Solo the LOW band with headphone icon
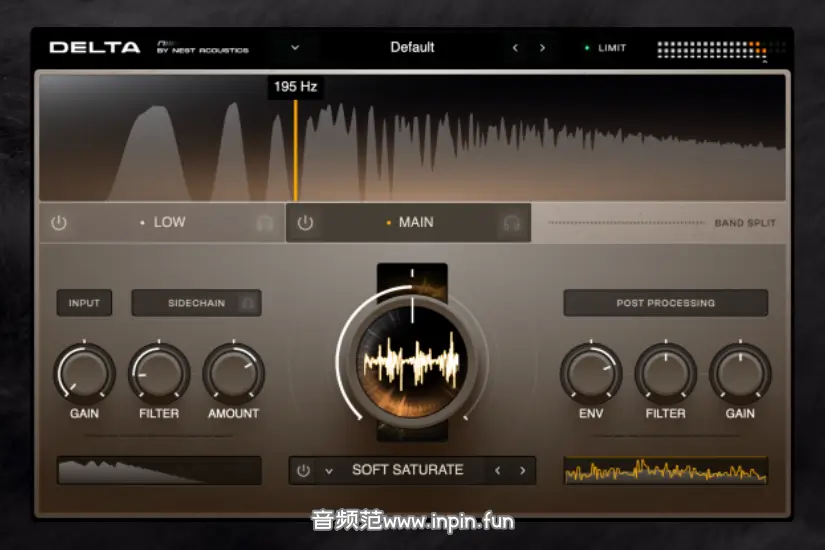Image resolution: width=825 pixels, height=550 pixels. click(265, 223)
